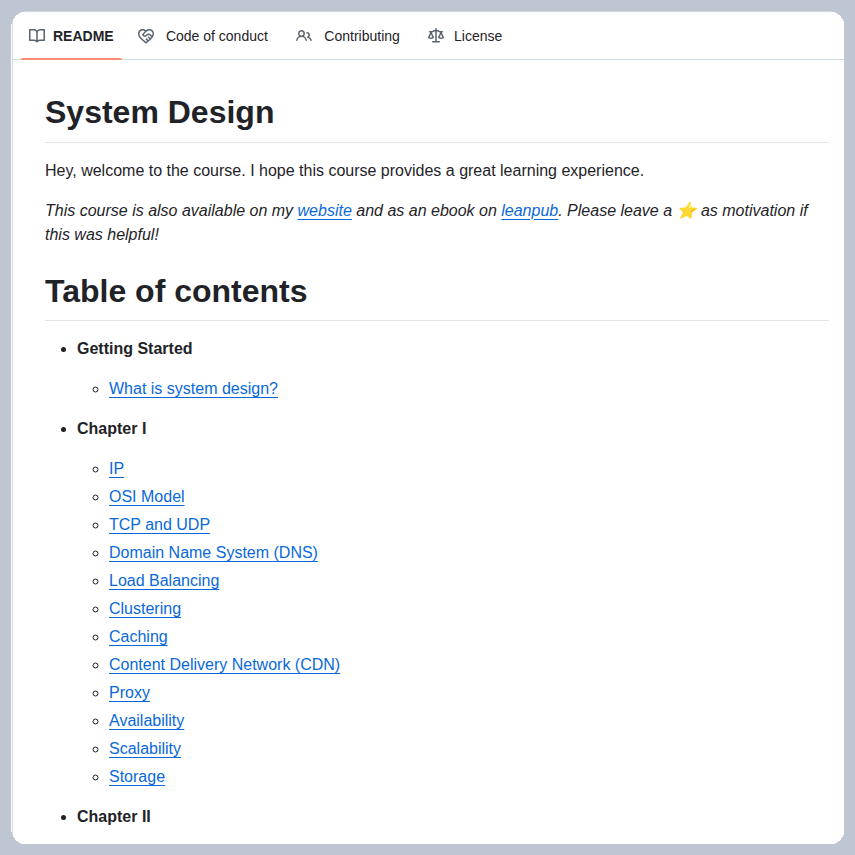Open the Proxy link

click(x=130, y=693)
